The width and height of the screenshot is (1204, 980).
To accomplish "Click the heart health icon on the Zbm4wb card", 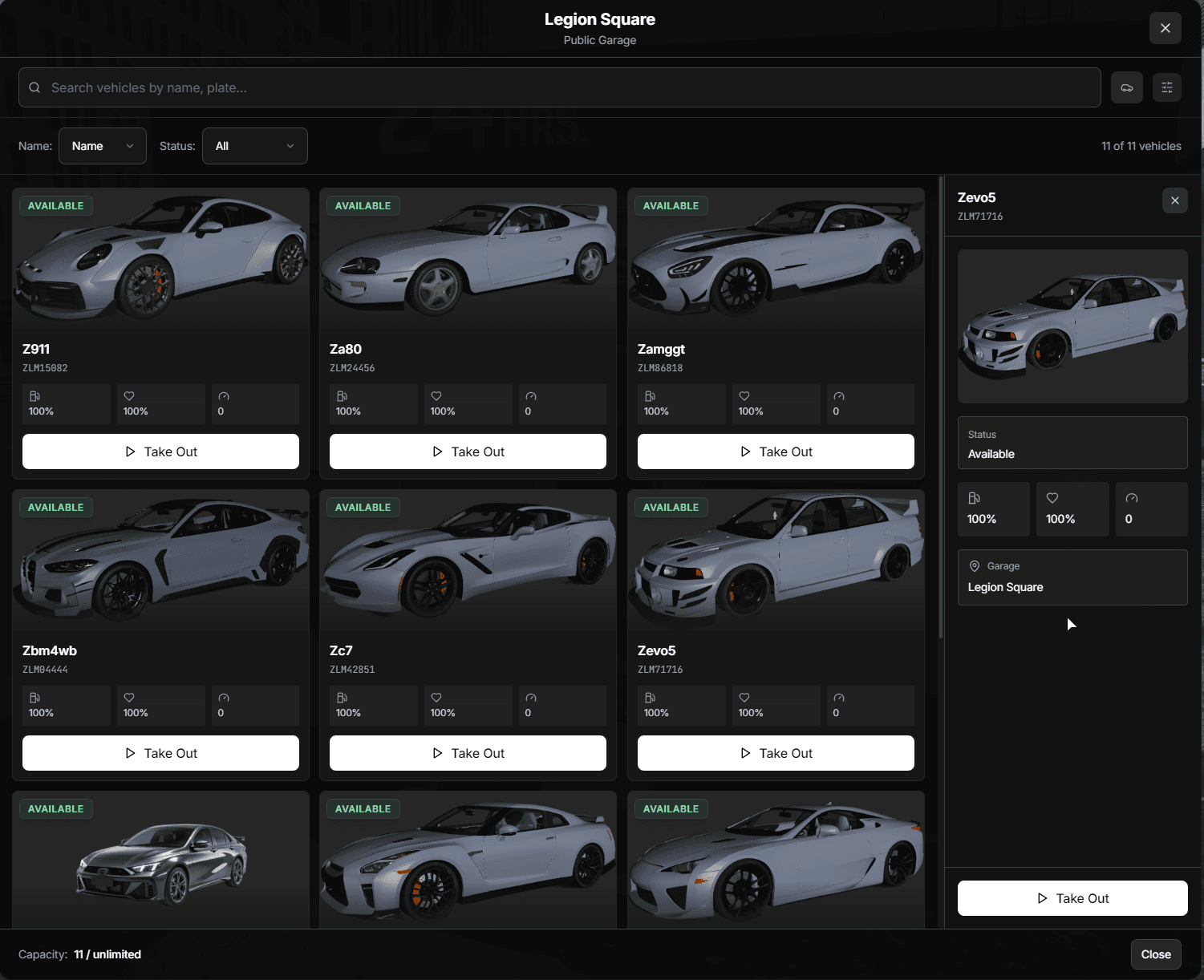I will (129, 698).
